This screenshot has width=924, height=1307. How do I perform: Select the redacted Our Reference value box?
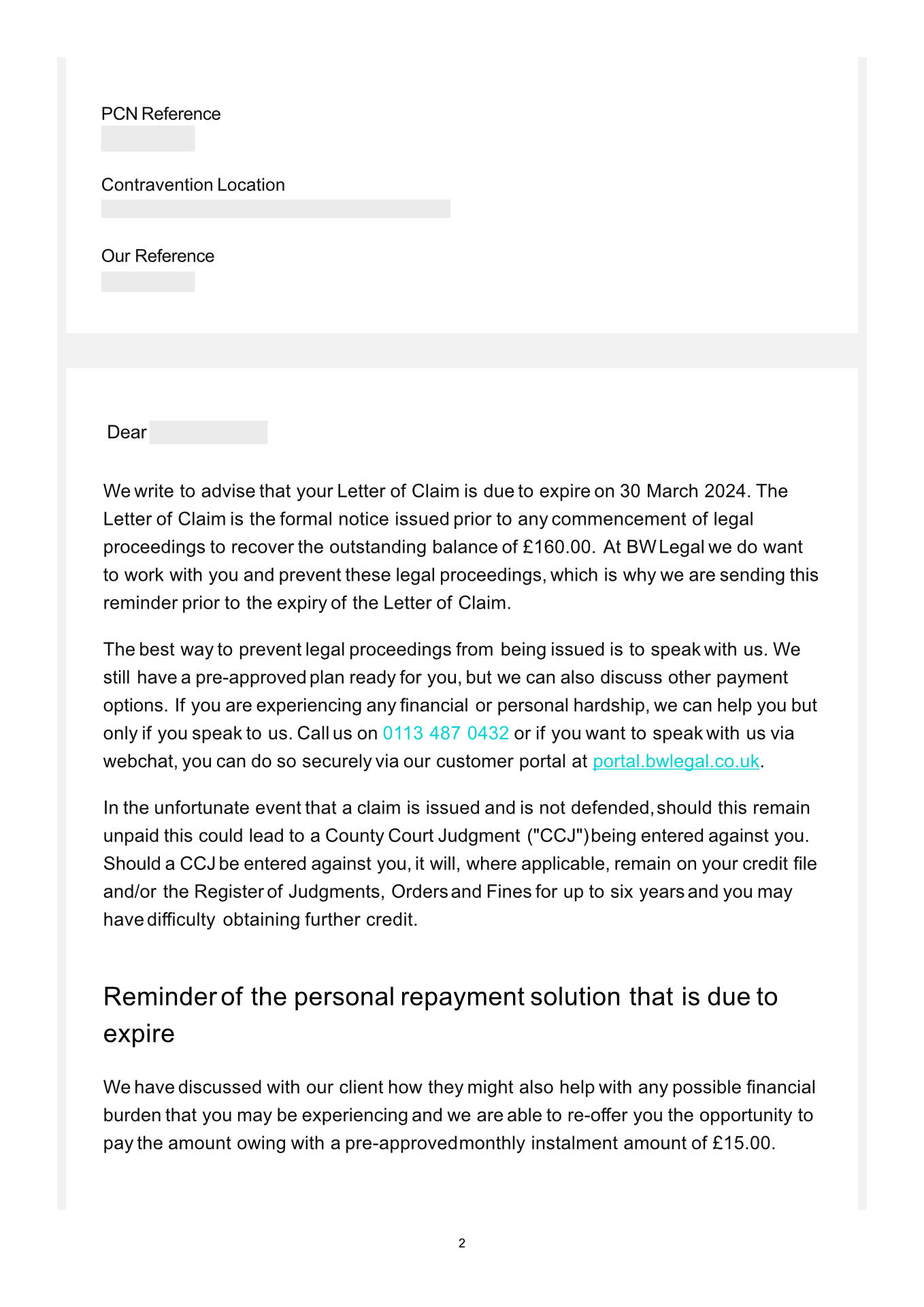[x=148, y=282]
